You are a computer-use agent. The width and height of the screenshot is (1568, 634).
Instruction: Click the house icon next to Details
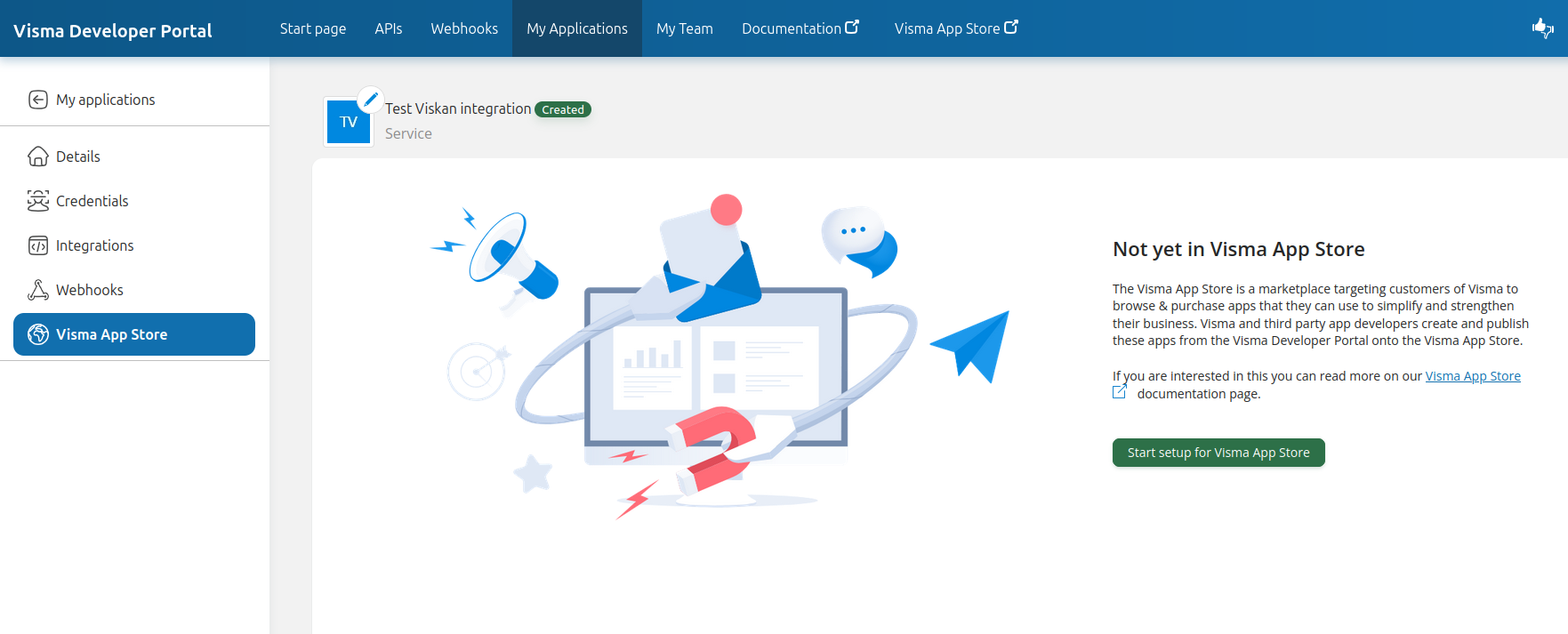click(38, 156)
